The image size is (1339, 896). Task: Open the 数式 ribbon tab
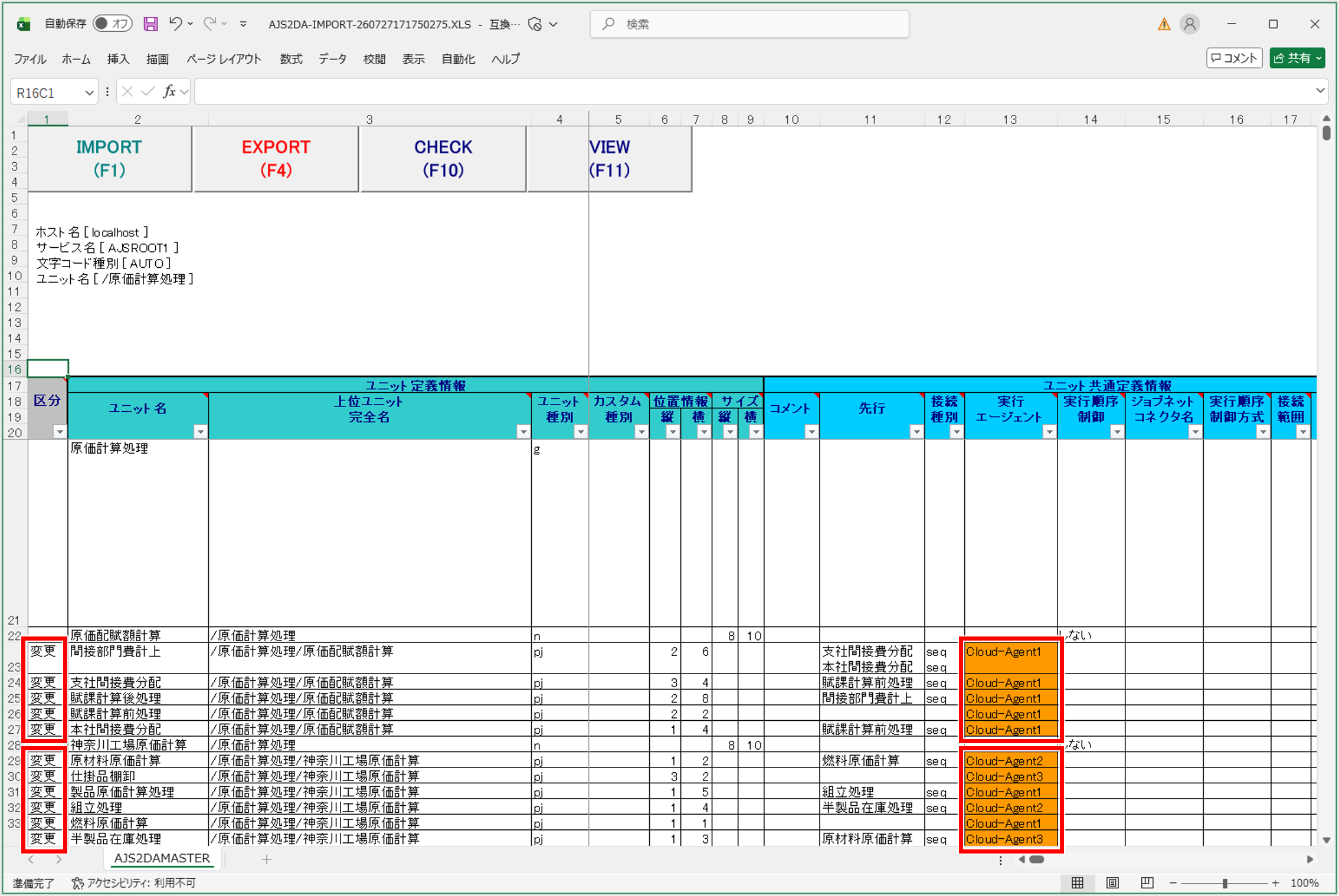[291, 59]
